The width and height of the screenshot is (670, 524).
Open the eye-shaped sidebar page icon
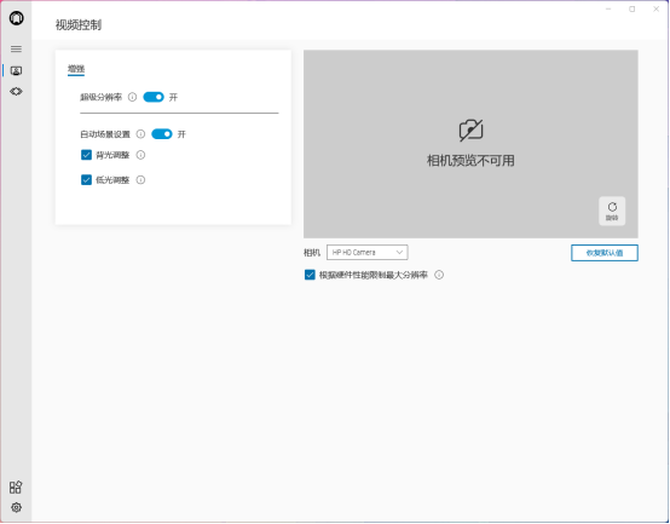click(x=16, y=91)
